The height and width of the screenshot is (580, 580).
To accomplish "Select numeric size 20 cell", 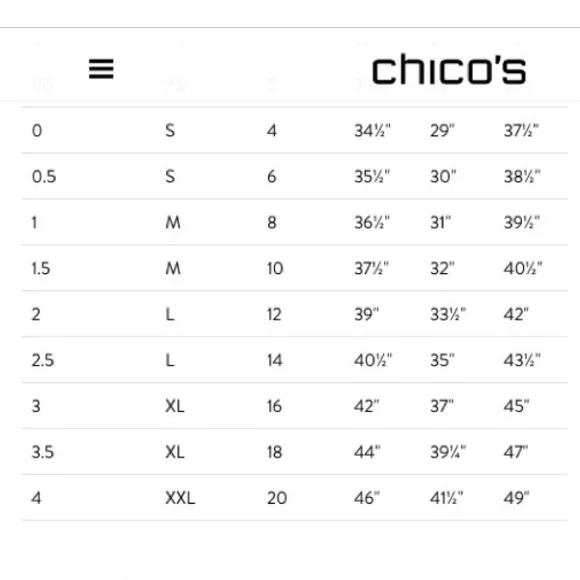I will coord(277,498).
